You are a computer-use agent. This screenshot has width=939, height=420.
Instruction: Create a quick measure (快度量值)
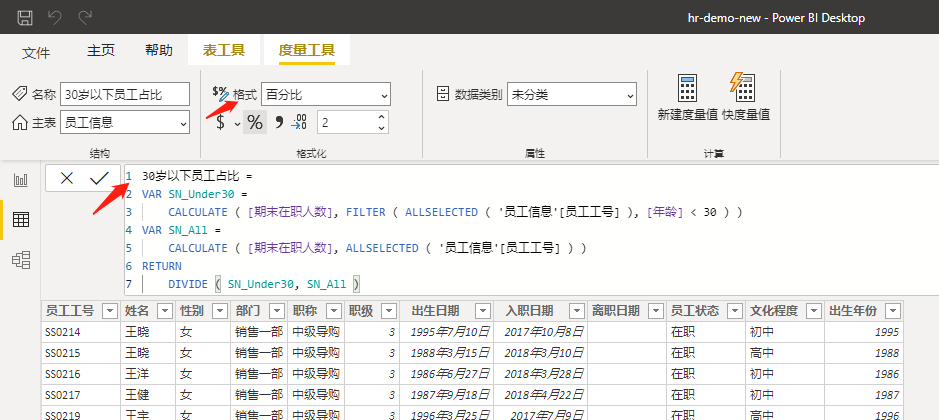[x=745, y=98]
